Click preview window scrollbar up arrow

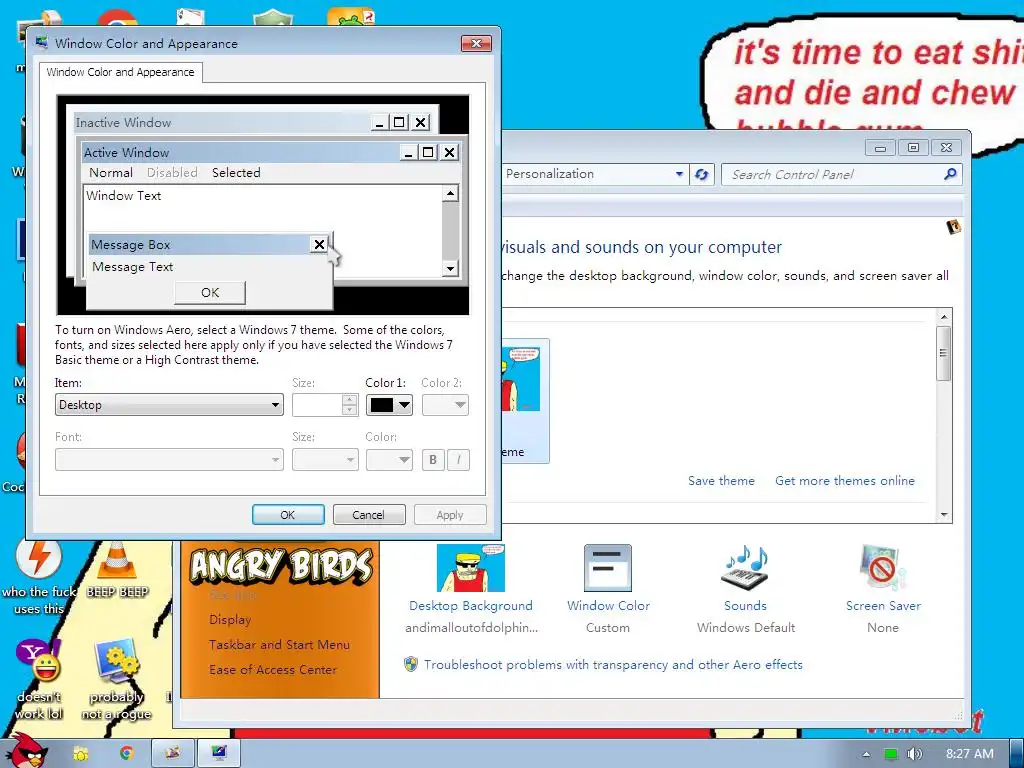coord(450,193)
